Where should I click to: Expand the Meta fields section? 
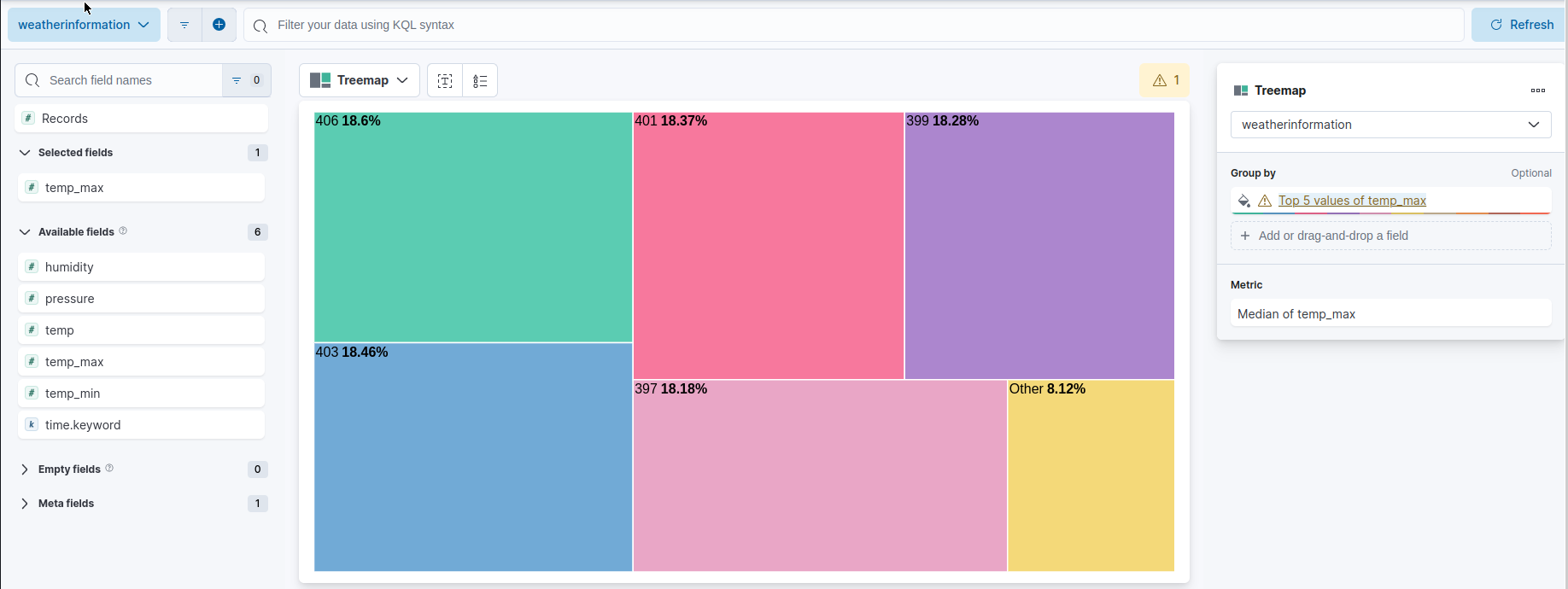(64, 503)
